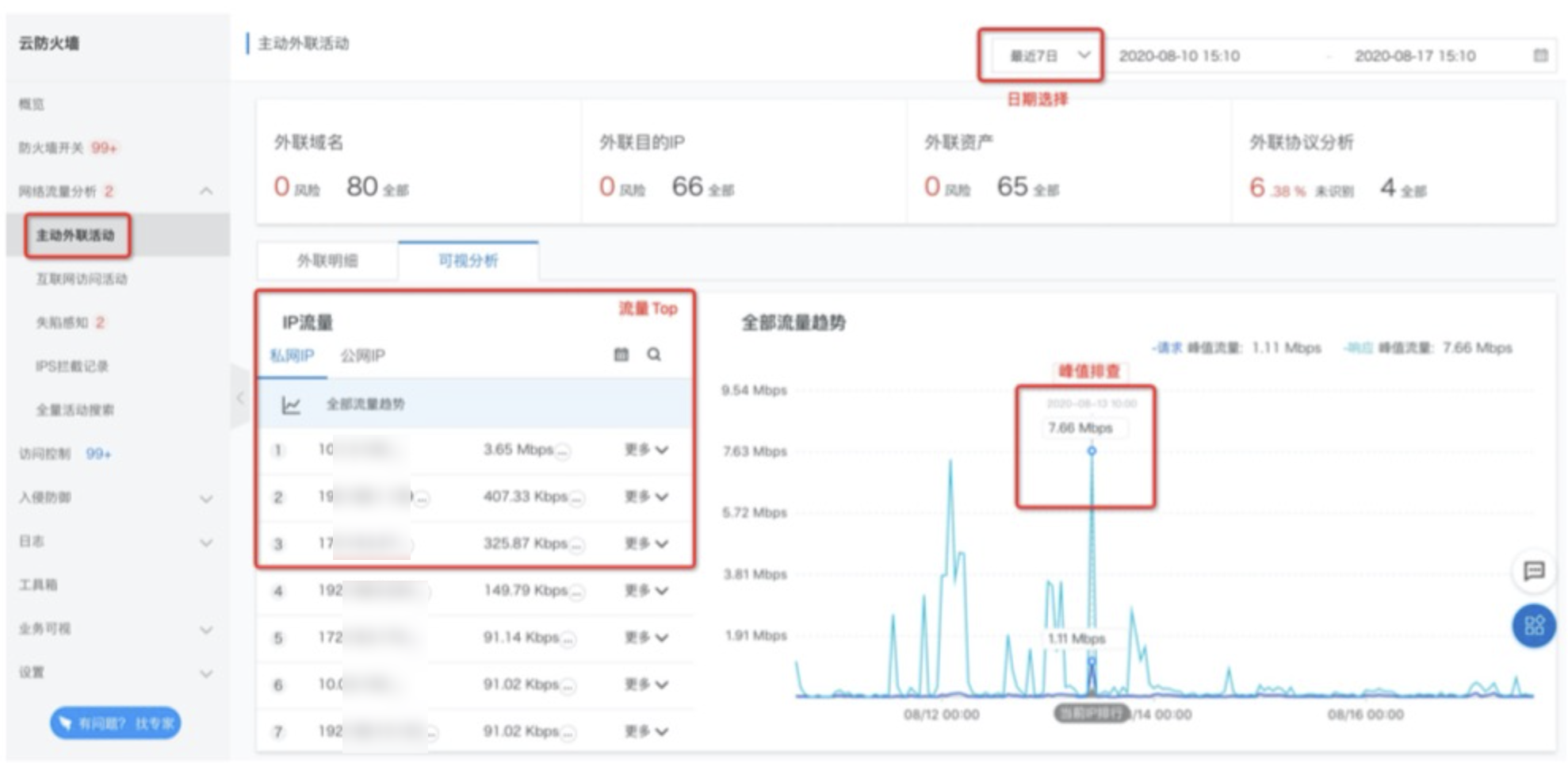1568x763 pixels.
Task: Click the 0 风险 count under 外联目的IP
Action: (622, 187)
